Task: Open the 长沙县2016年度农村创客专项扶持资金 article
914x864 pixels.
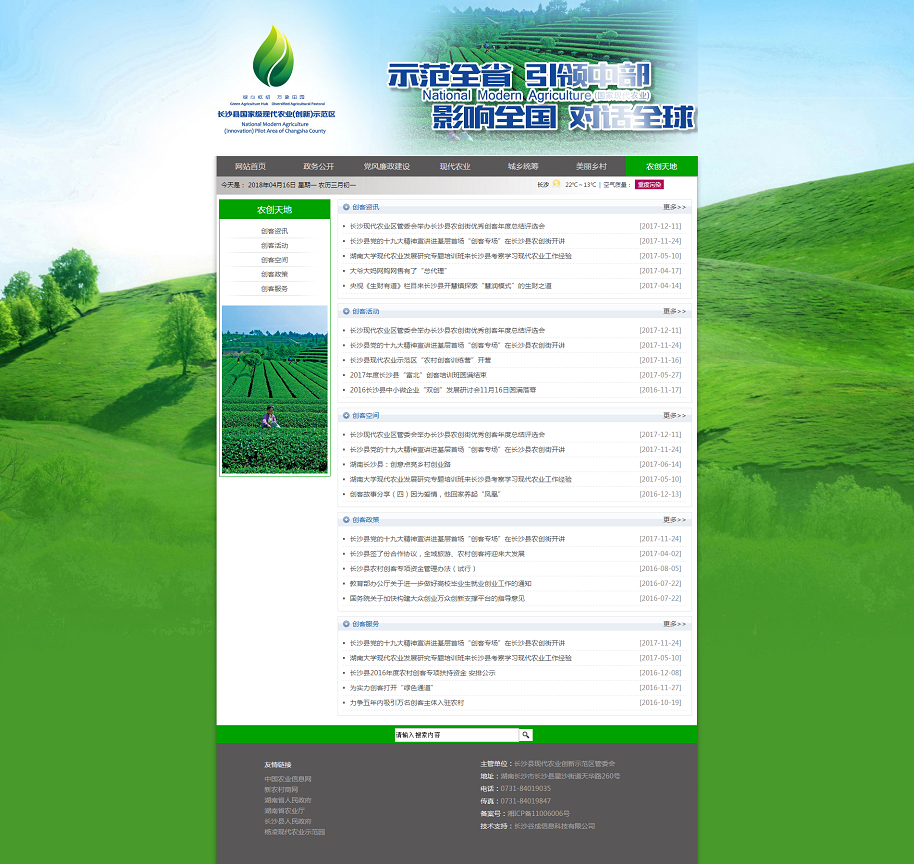Action: 423,673
